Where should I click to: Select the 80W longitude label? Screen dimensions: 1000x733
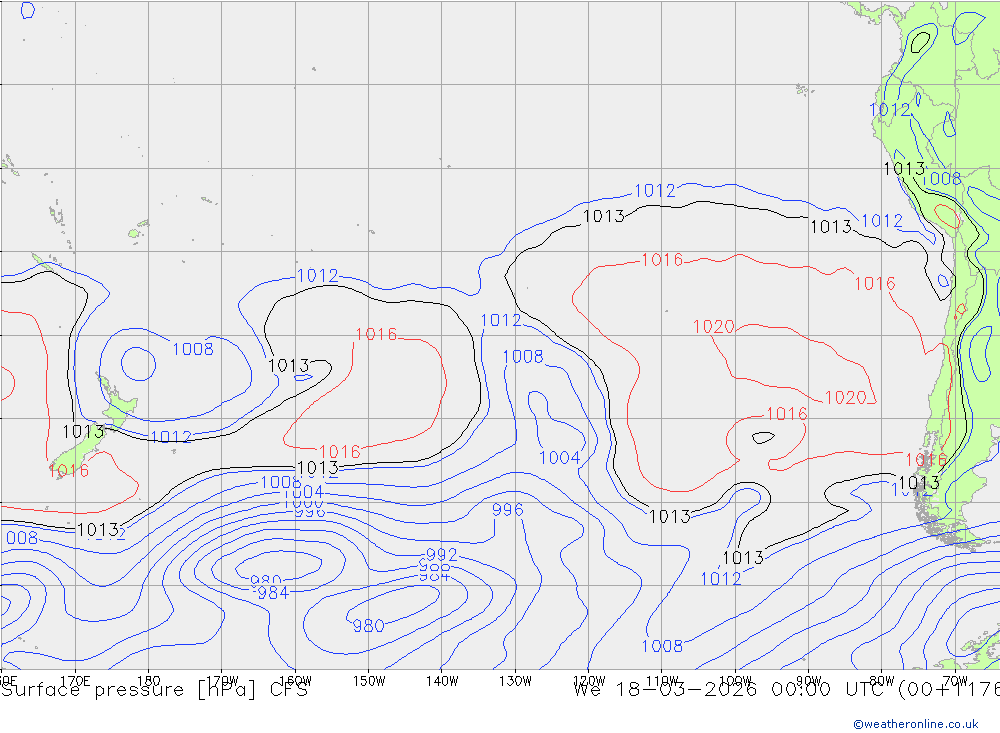tap(882, 681)
